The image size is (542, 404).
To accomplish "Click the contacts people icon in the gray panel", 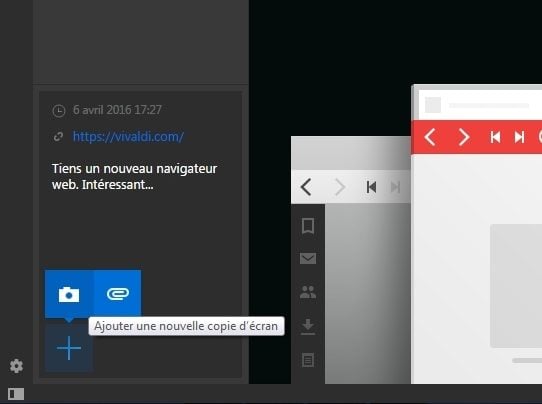I will (308, 292).
